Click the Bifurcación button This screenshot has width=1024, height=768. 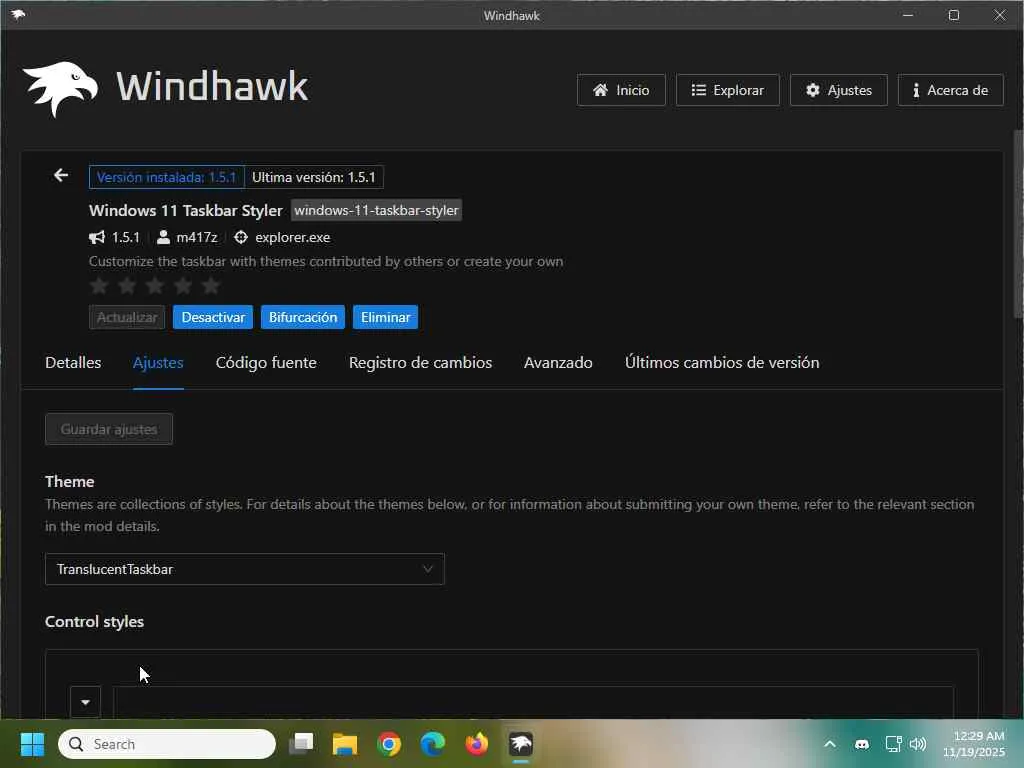(x=303, y=317)
